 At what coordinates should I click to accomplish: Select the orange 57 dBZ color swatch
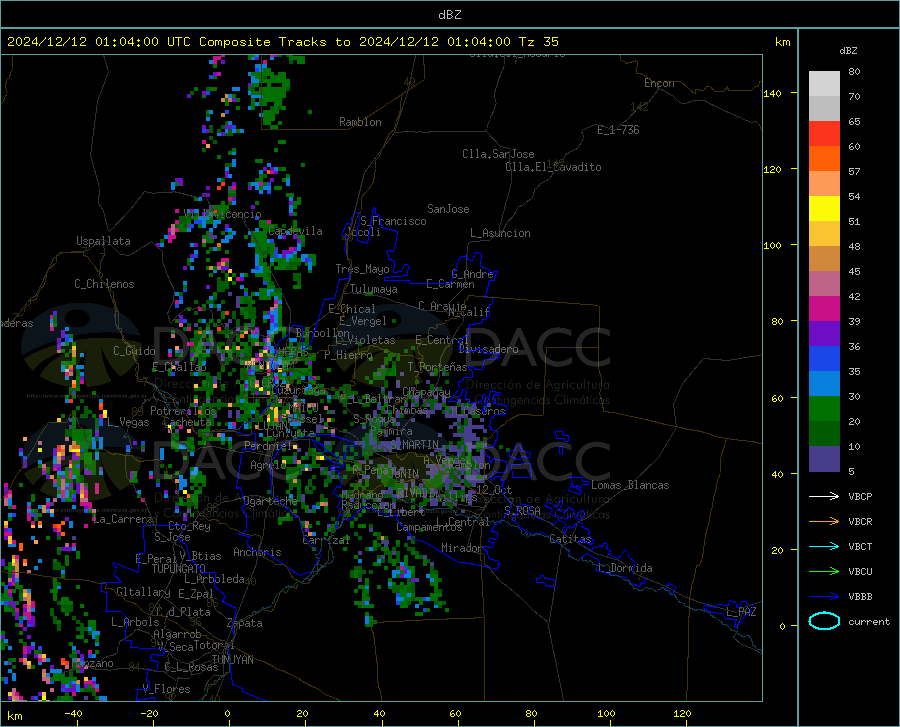pyautogui.click(x=824, y=159)
